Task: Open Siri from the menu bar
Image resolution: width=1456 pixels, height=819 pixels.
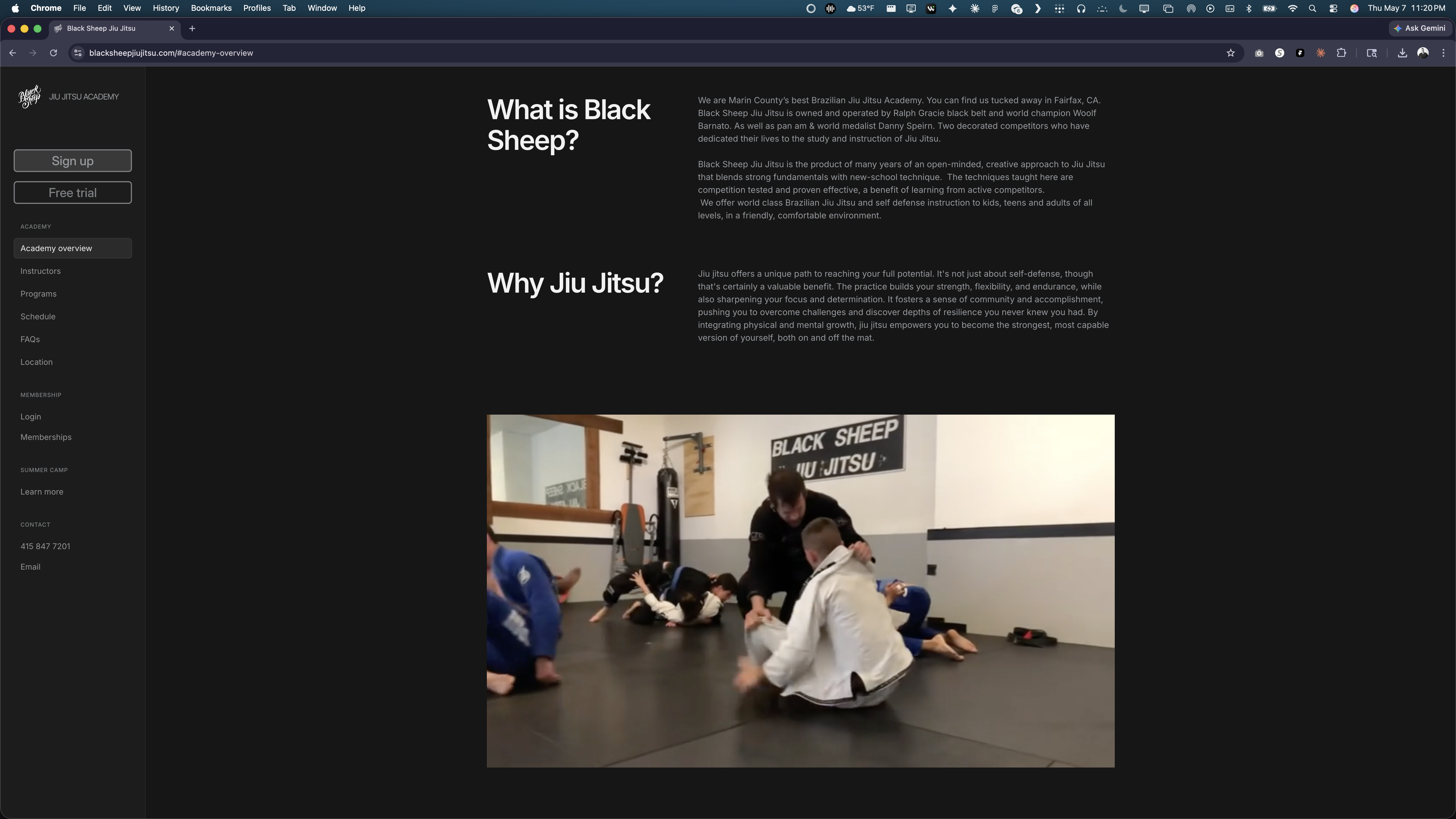Action: (1354, 8)
